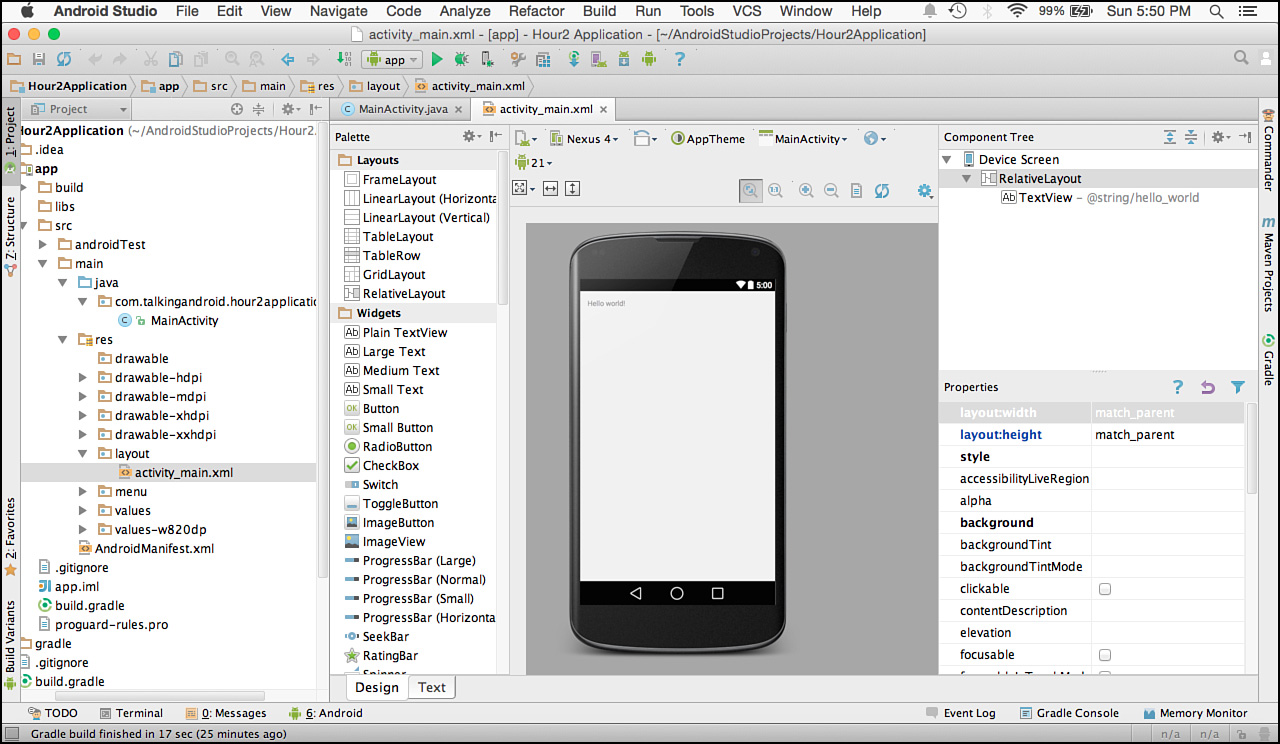
Task: Refresh the layout preview
Action: pos(881,189)
